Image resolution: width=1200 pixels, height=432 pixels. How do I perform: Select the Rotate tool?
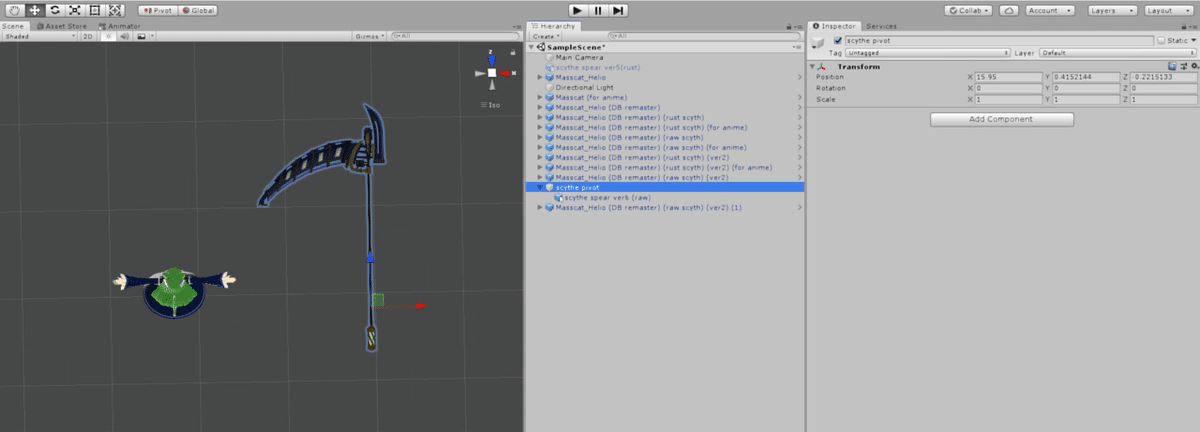point(54,10)
